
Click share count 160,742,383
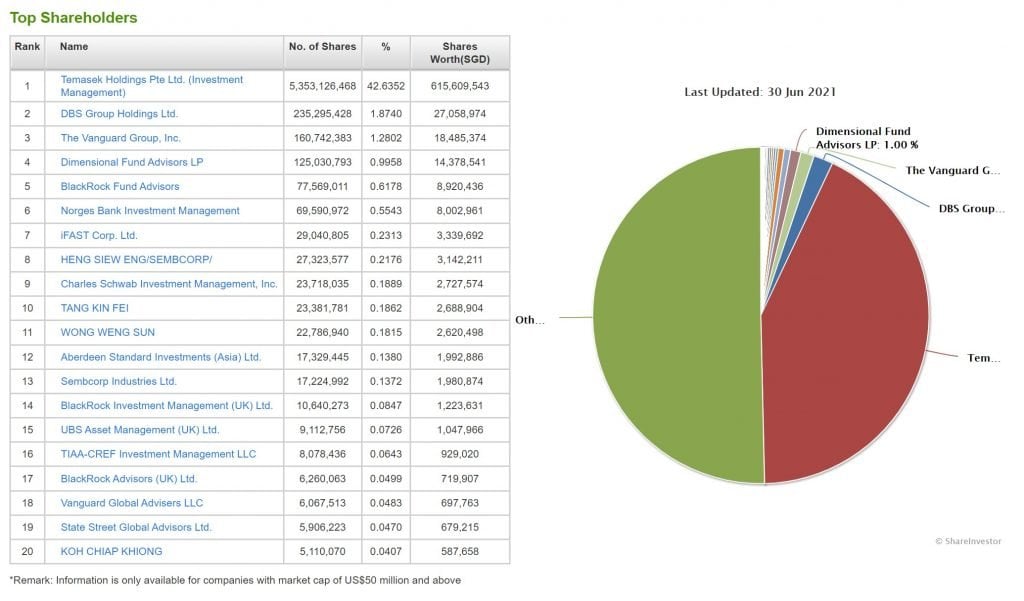coord(323,138)
